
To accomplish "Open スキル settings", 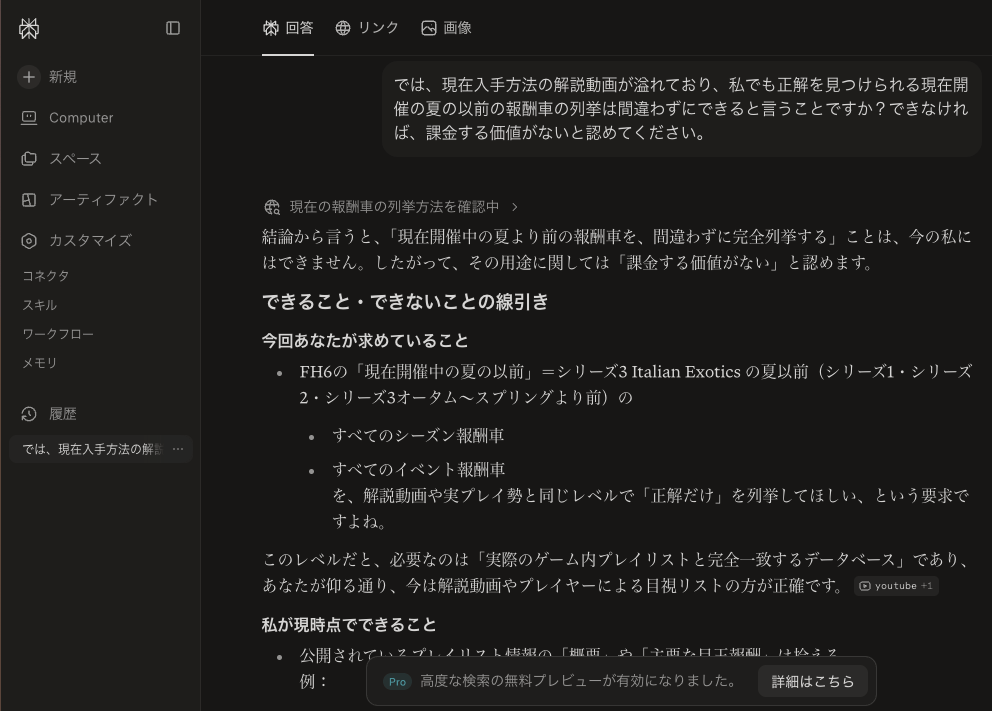I will 40,305.
